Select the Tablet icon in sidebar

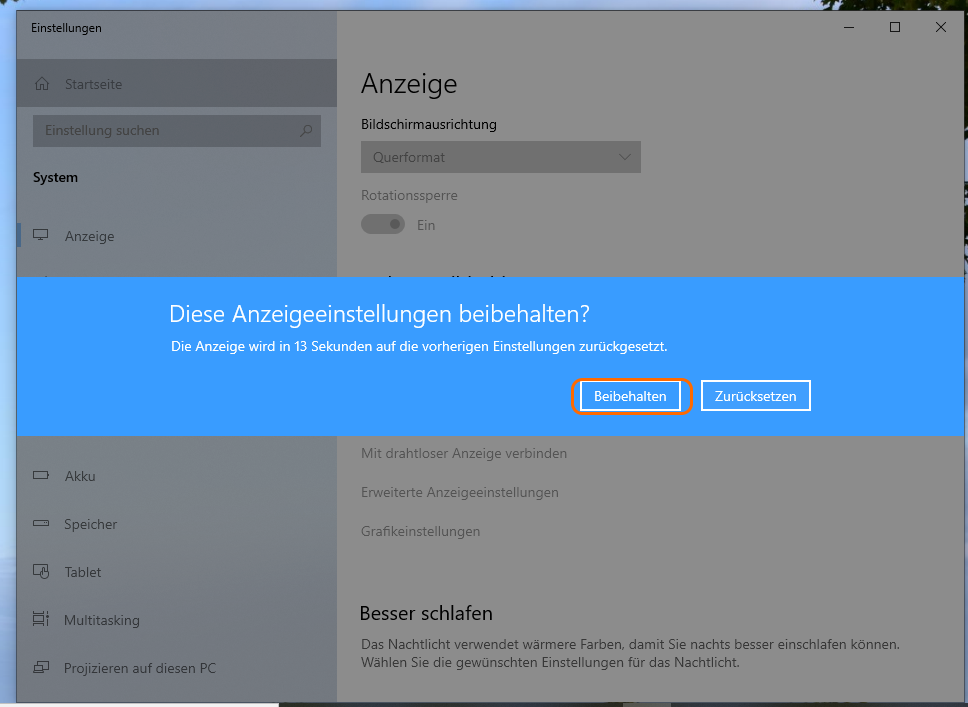click(41, 572)
